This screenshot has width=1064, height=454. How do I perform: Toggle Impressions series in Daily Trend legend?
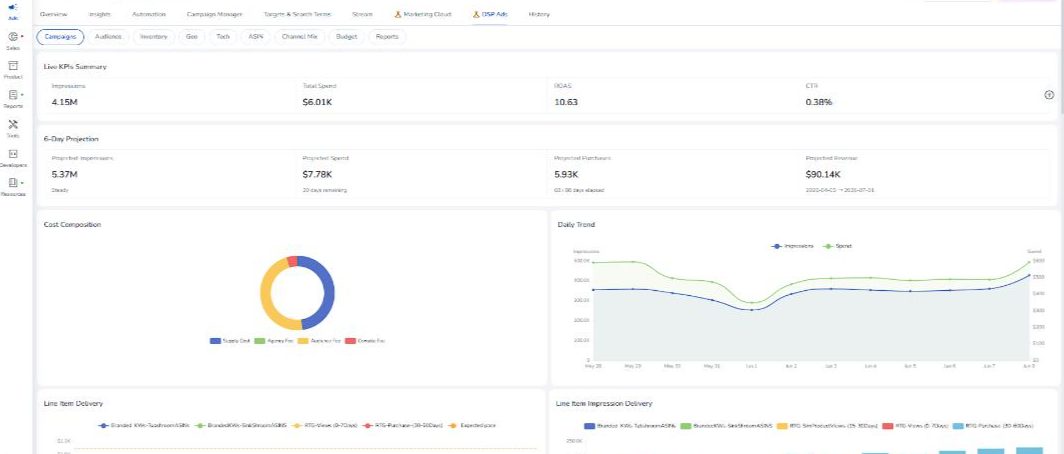(793, 246)
